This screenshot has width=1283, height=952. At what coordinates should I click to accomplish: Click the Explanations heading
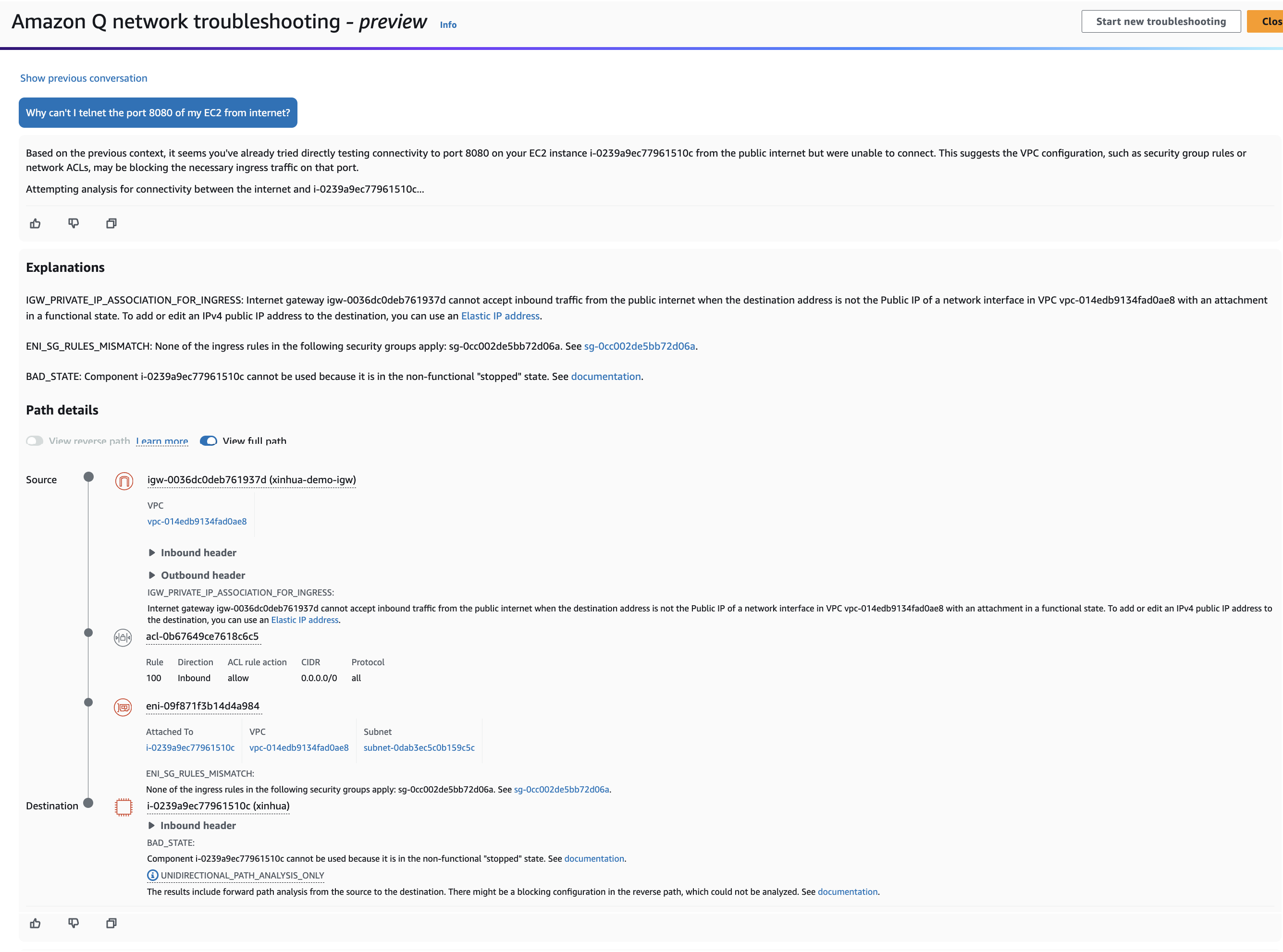click(x=65, y=268)
